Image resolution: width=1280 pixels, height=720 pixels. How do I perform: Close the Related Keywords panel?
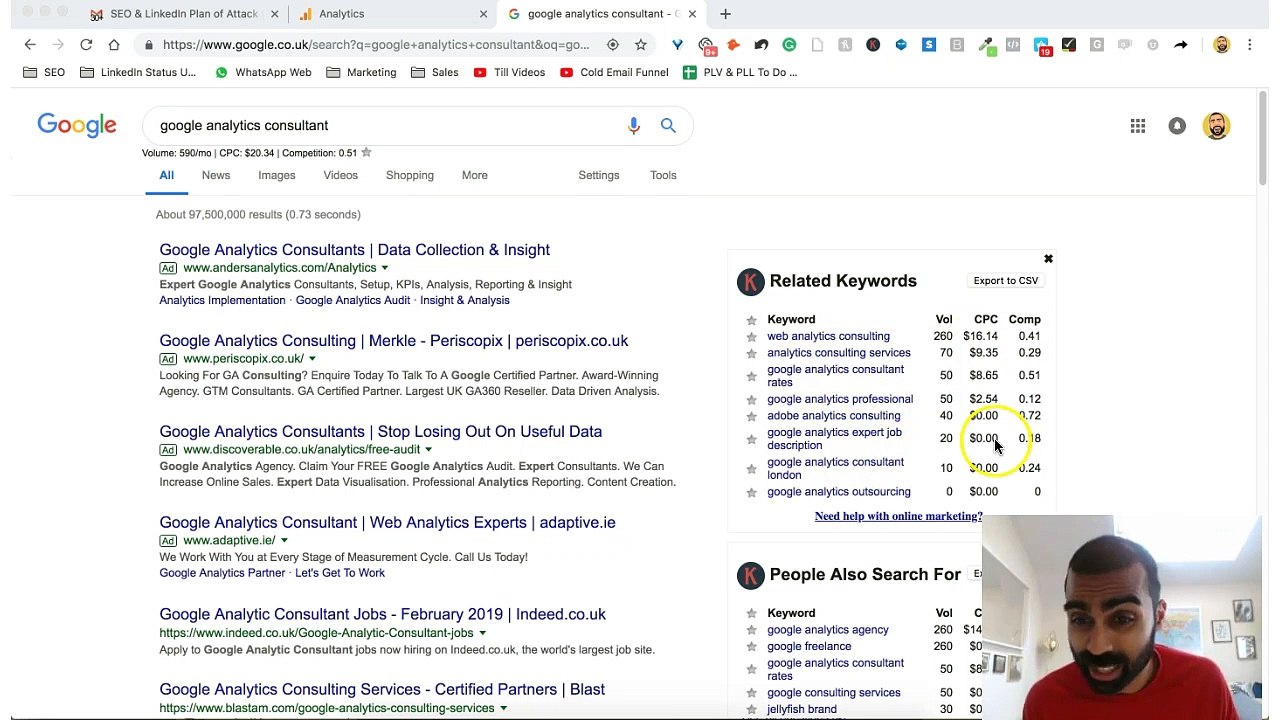pyautogui.click(x=1048, y=259)
